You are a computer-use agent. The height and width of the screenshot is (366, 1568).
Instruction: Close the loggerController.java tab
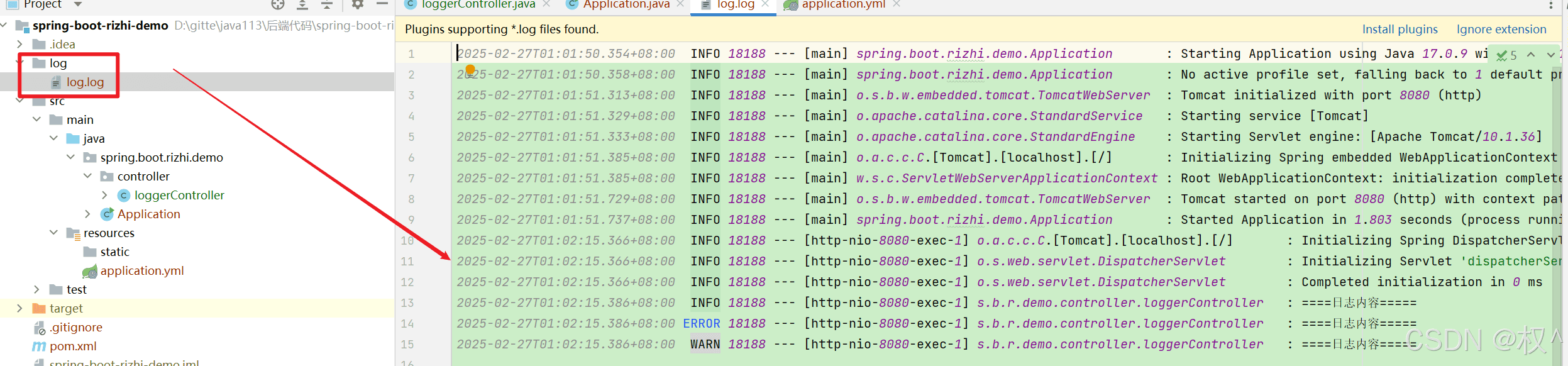click(x=546, y=4)
